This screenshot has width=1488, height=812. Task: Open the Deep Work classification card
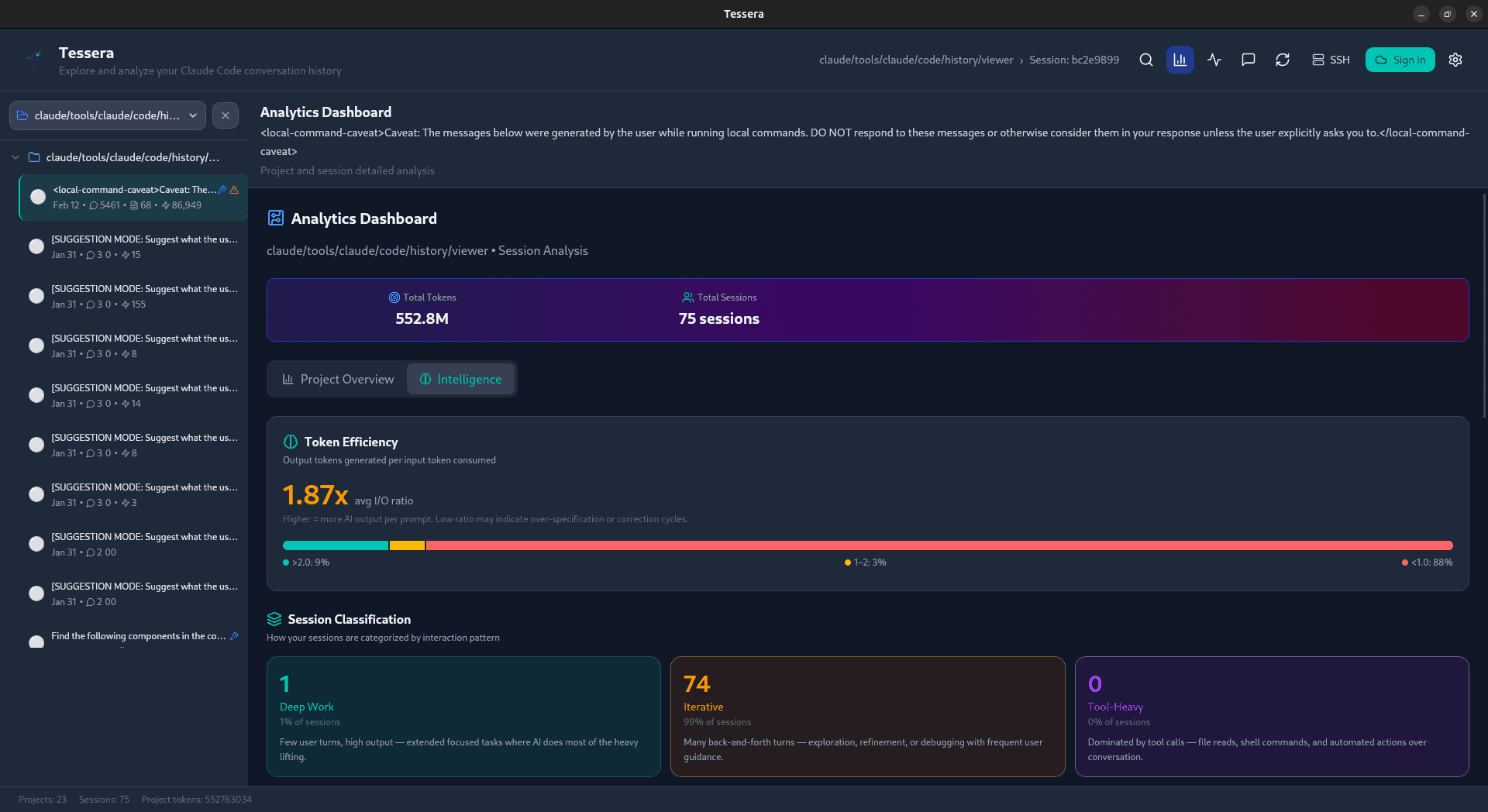click(463, 717)
